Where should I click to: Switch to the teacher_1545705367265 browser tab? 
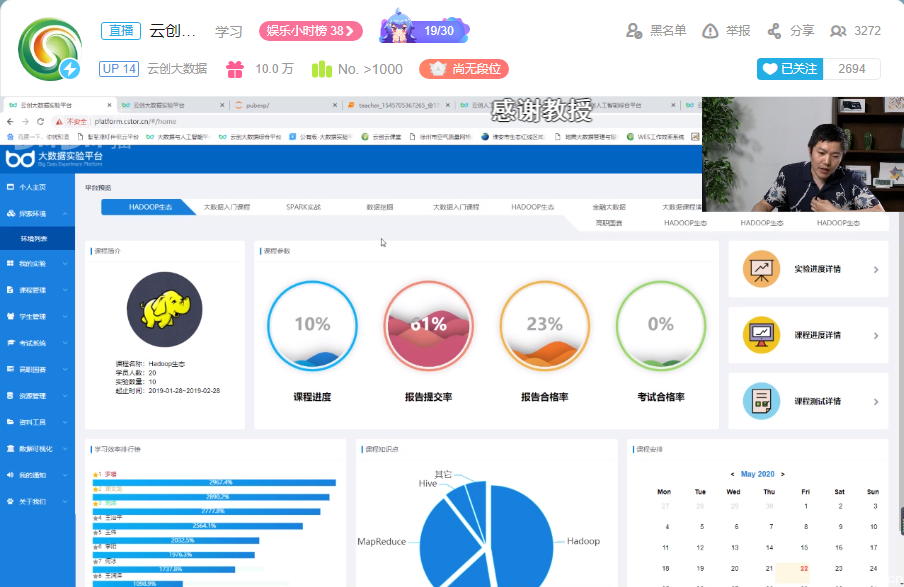point(399,106)
